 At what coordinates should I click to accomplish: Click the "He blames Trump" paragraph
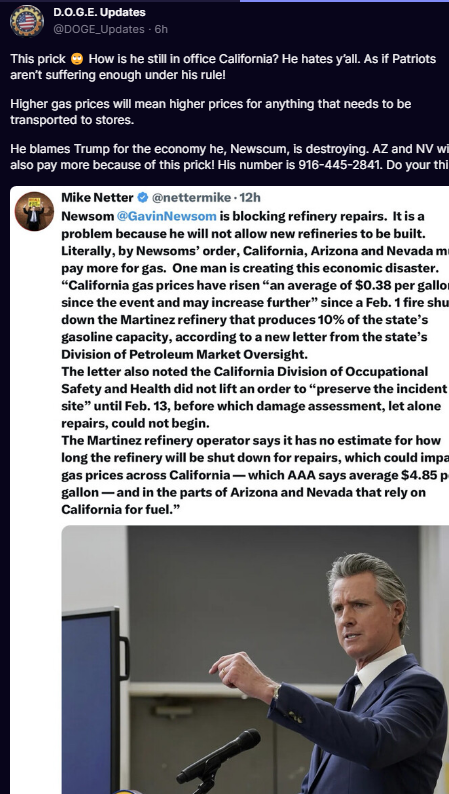coord(229,157)
